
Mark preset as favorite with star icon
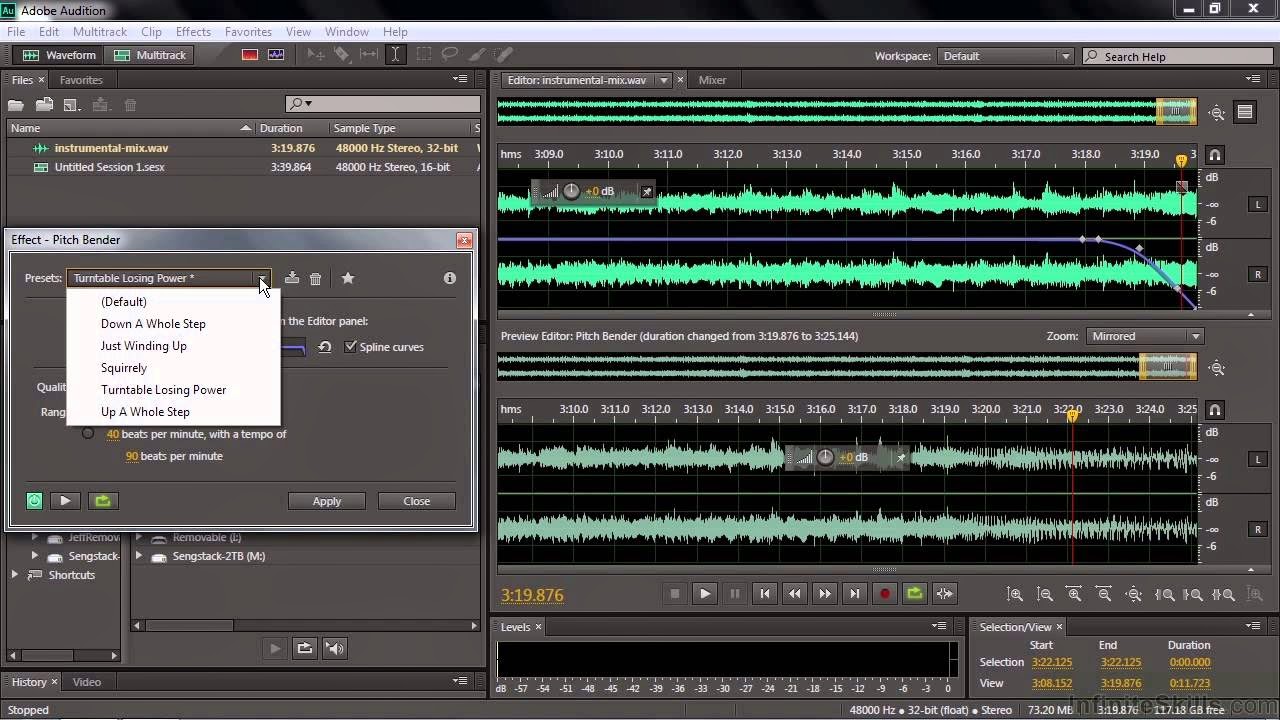click(348, 278)
